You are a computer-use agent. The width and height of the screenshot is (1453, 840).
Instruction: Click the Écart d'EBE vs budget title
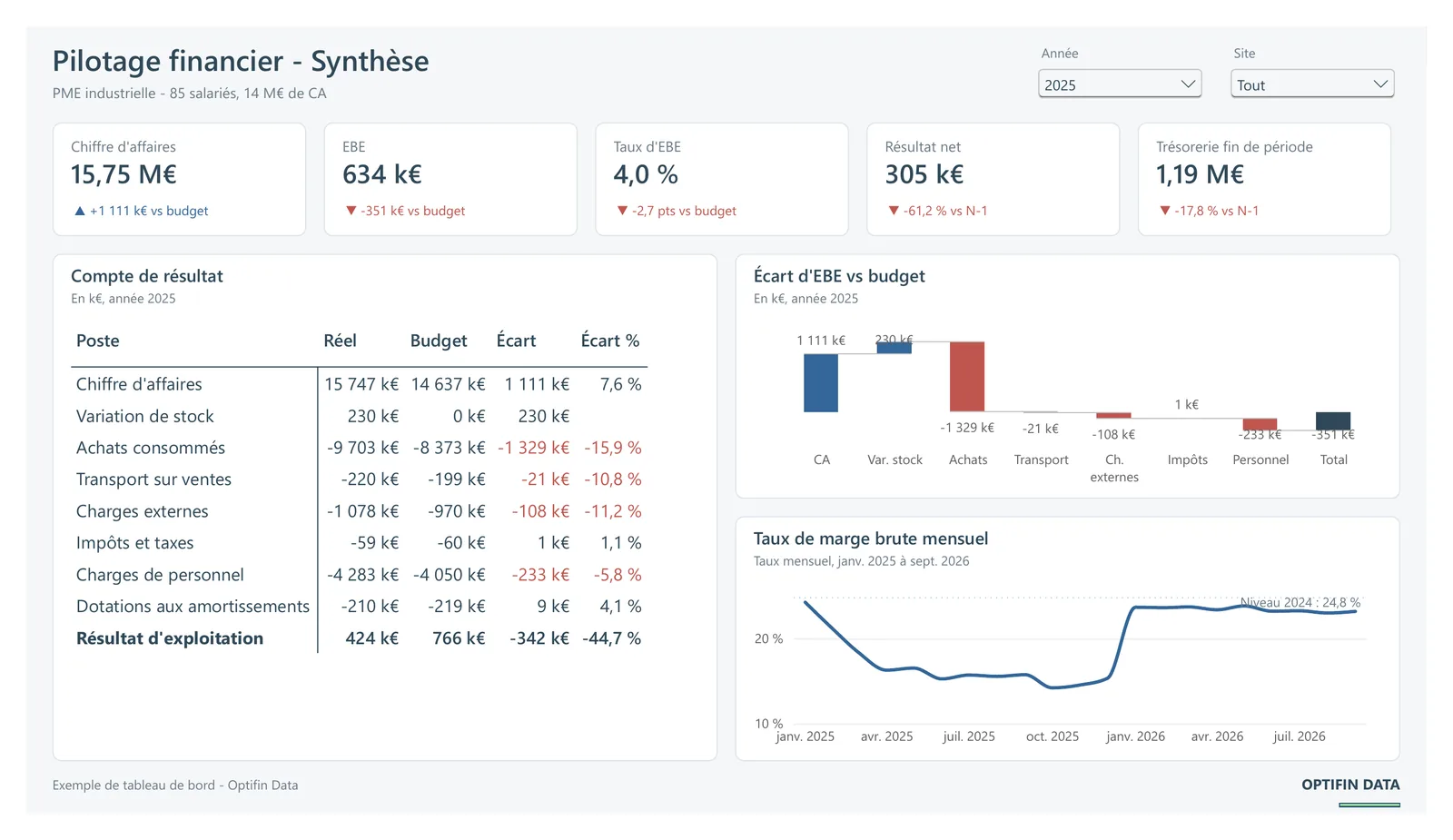(839, 276)
